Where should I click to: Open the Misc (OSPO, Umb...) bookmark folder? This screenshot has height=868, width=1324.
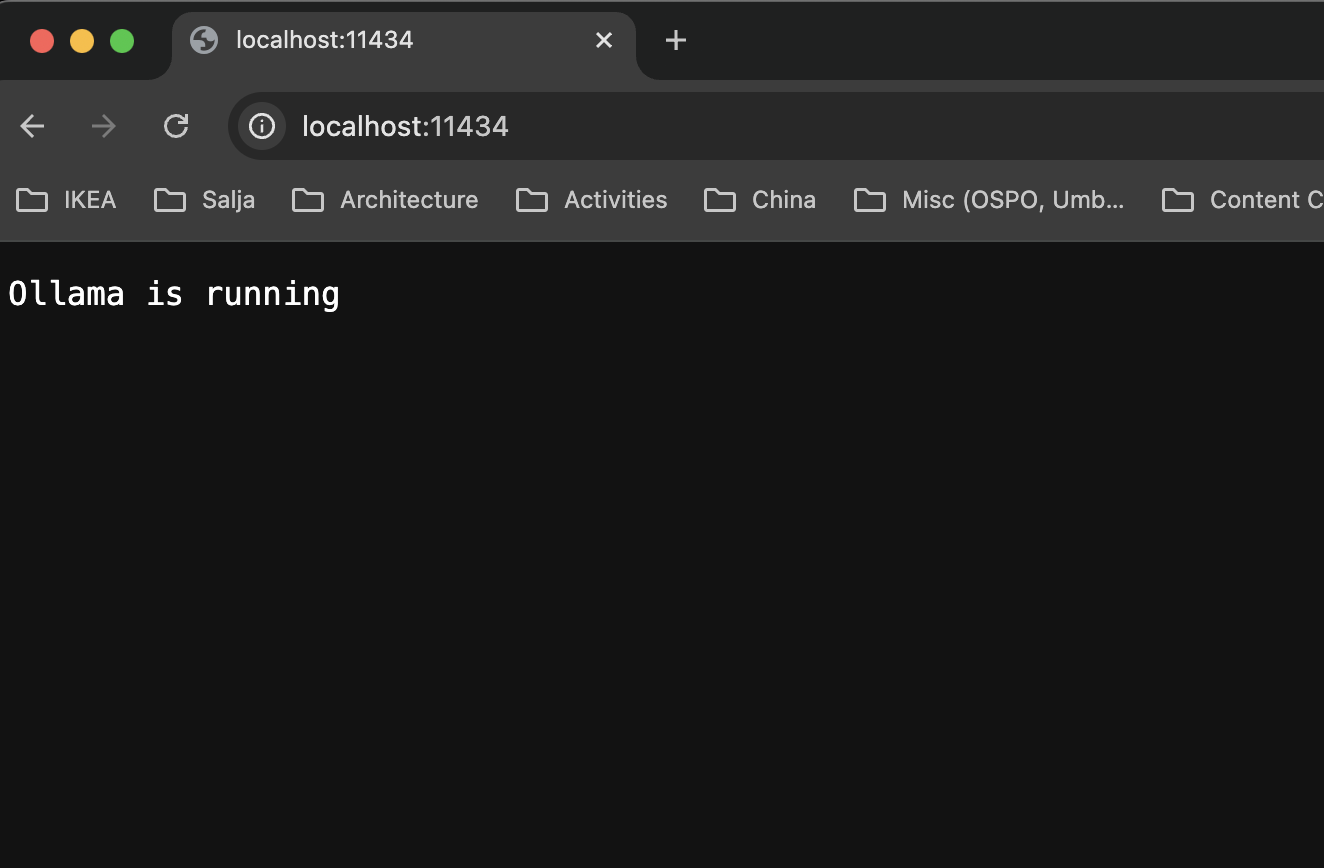[869, 200]
